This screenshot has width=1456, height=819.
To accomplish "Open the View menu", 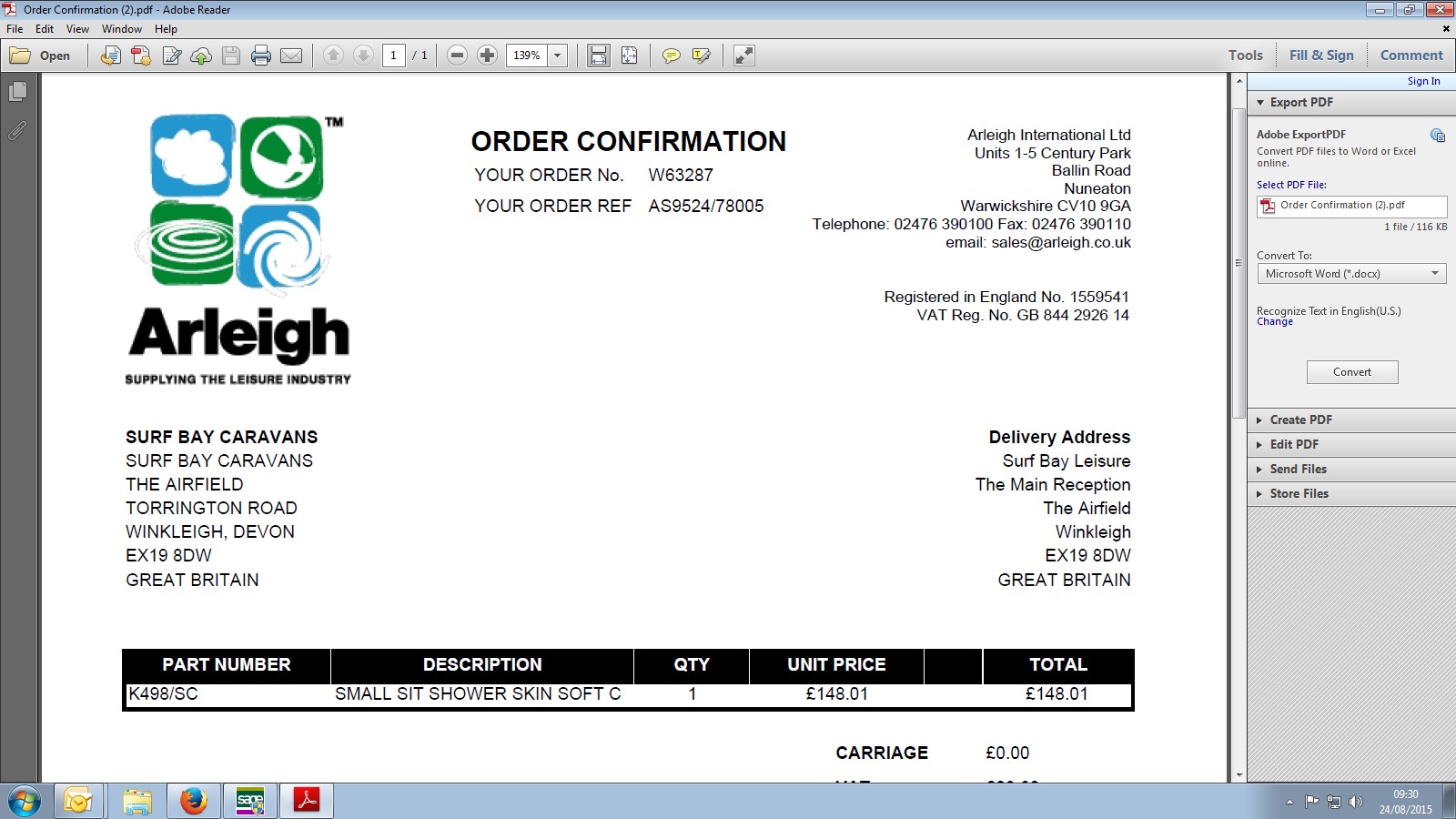I will [77, 29].
